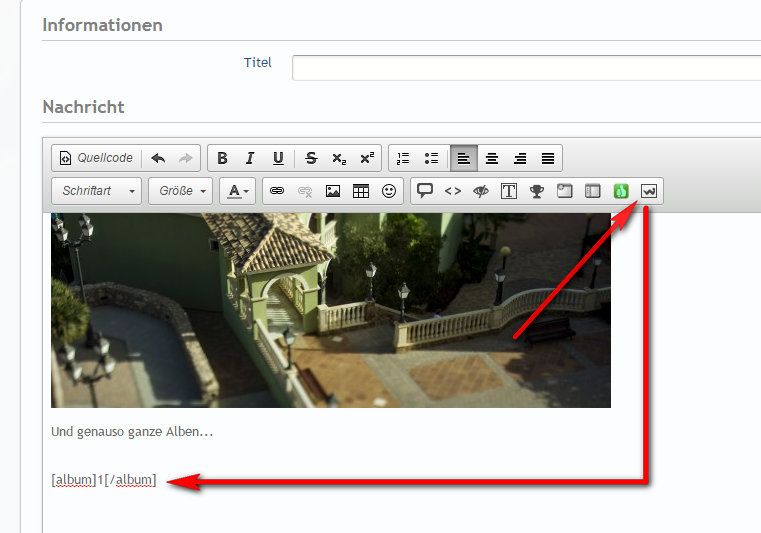Viewport: 761px width, 533px height.
Task: Click the quote speech bubble icon
Action: [425, 191]
